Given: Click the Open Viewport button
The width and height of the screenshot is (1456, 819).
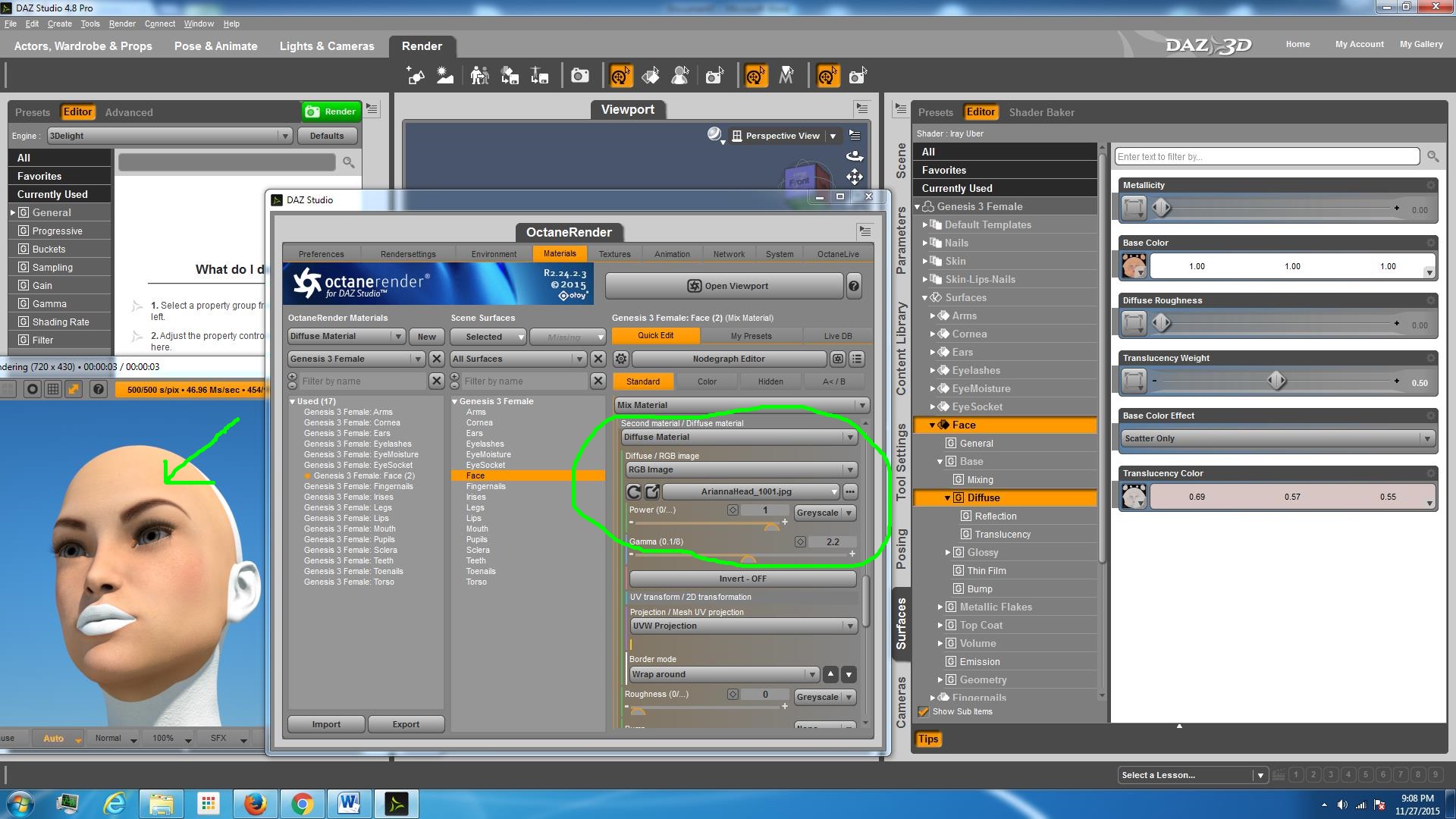Looking at the screenshot, I should [x=724, y=286].
